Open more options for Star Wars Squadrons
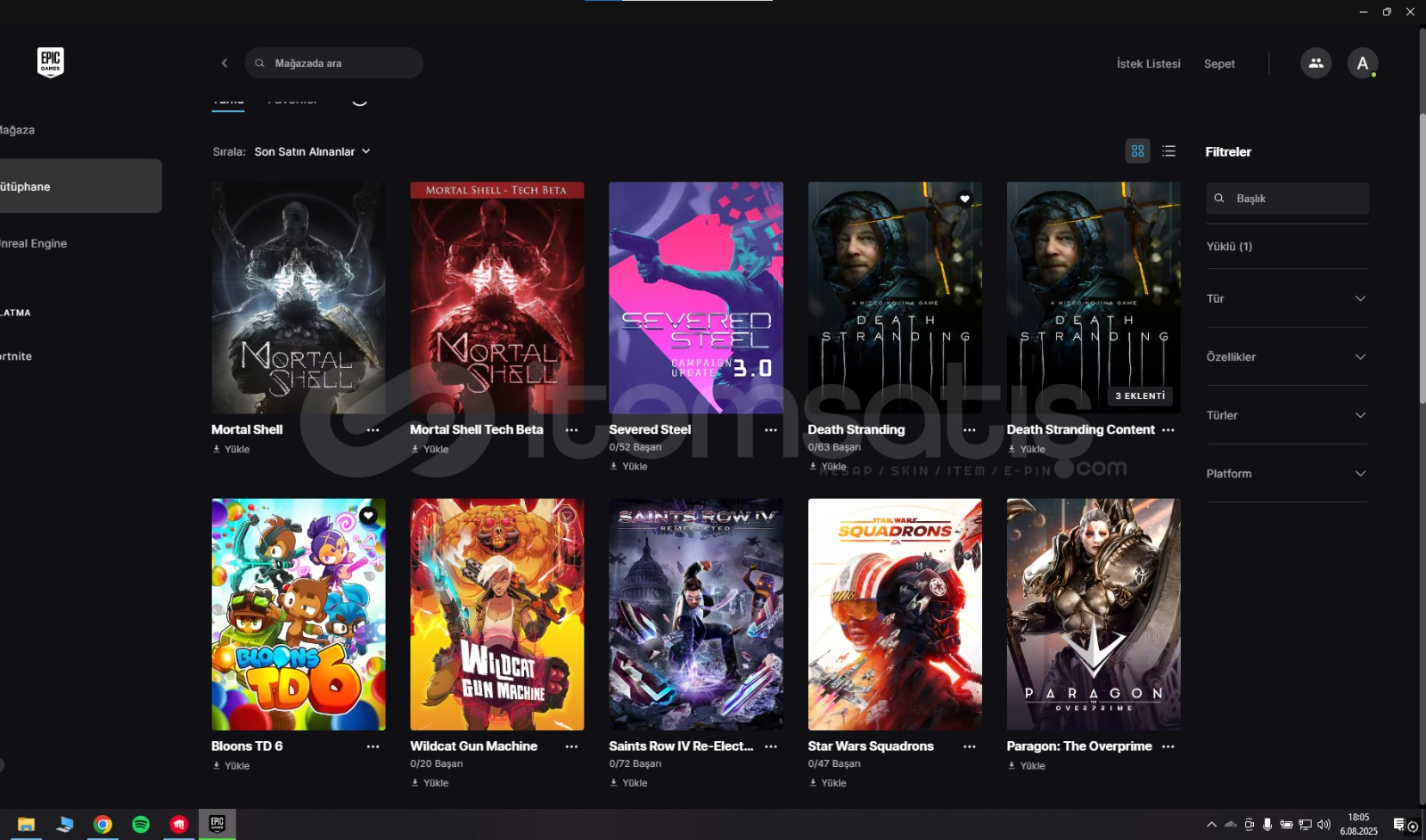1426x840 pixels. (x=970, y=746)
